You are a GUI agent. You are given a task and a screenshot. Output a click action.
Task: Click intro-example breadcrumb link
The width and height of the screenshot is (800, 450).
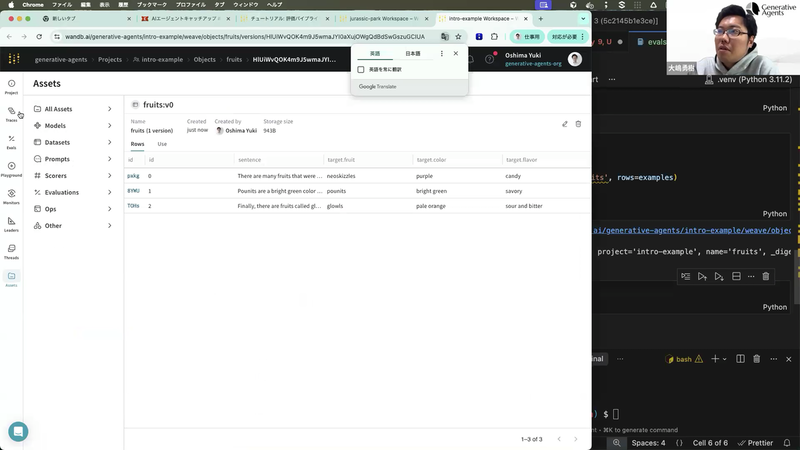click(162, 60)
